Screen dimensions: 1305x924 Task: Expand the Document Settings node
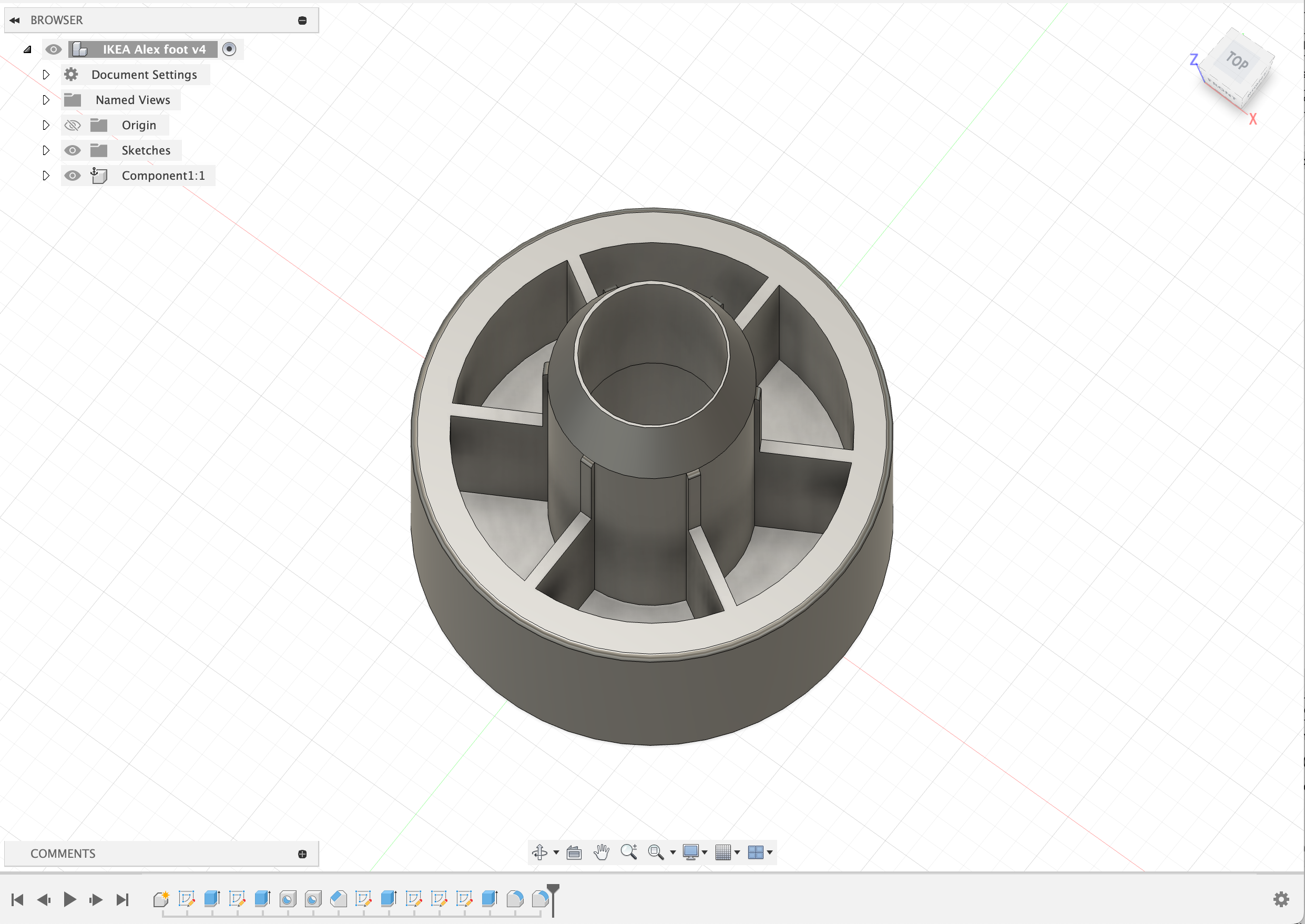coord(46,75)
